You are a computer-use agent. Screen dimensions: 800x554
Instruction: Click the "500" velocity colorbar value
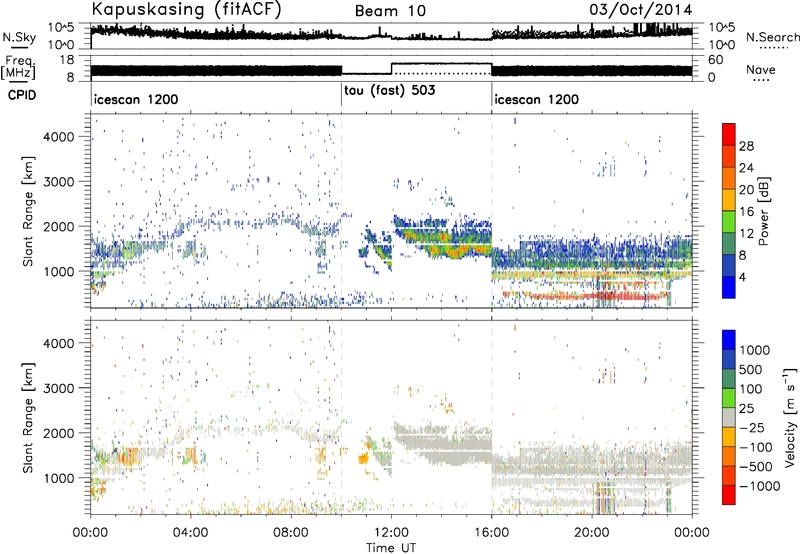pyautogui.click(x=751, y=370)
